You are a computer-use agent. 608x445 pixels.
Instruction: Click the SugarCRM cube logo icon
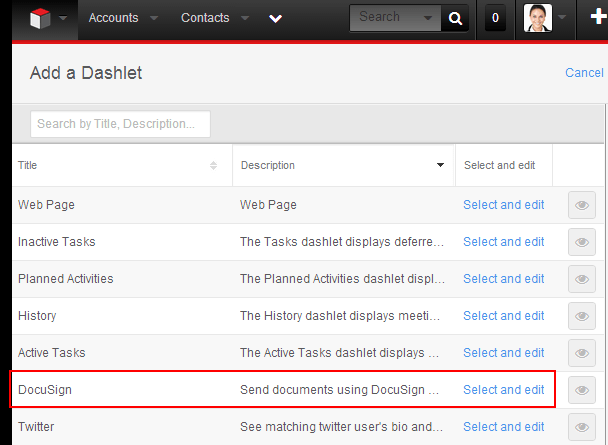(40, 18)
